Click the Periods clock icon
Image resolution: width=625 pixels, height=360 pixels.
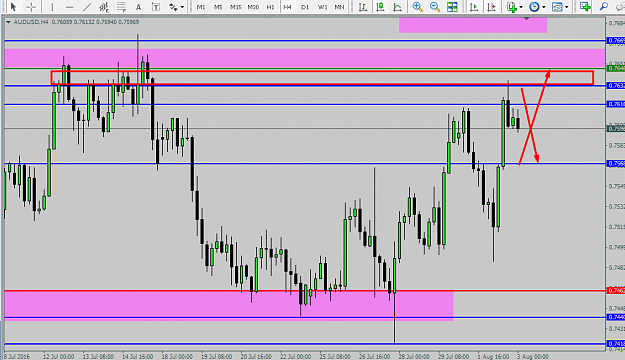click(x=534, y=7)
